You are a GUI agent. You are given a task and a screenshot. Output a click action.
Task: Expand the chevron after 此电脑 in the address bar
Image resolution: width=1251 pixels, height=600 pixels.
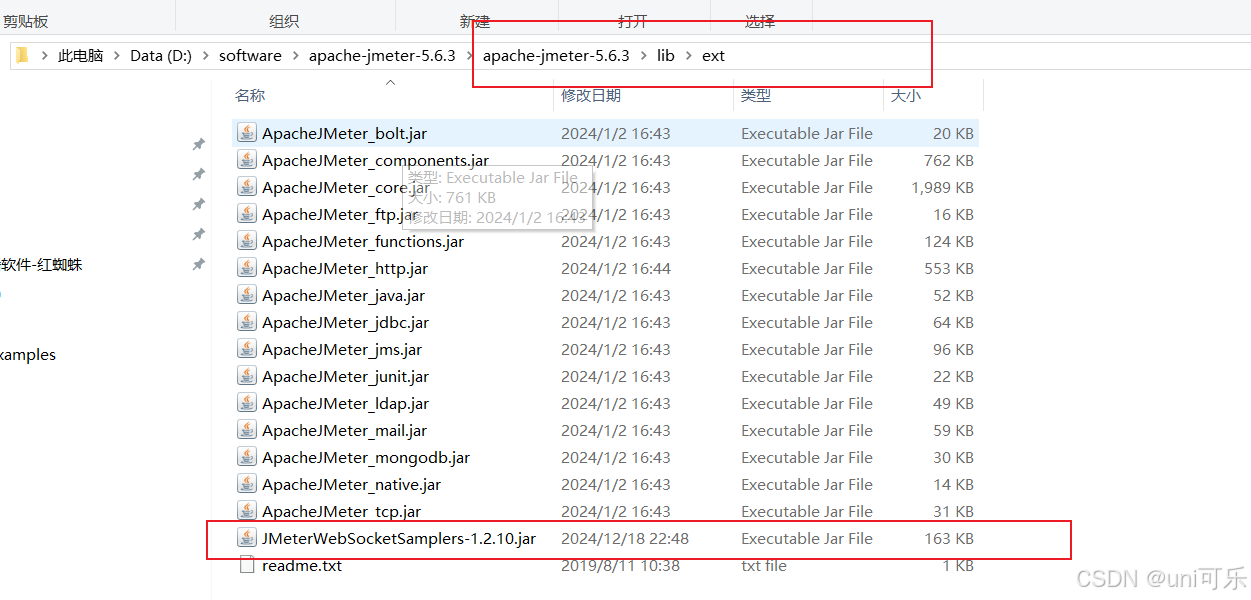tap(117, 56)
